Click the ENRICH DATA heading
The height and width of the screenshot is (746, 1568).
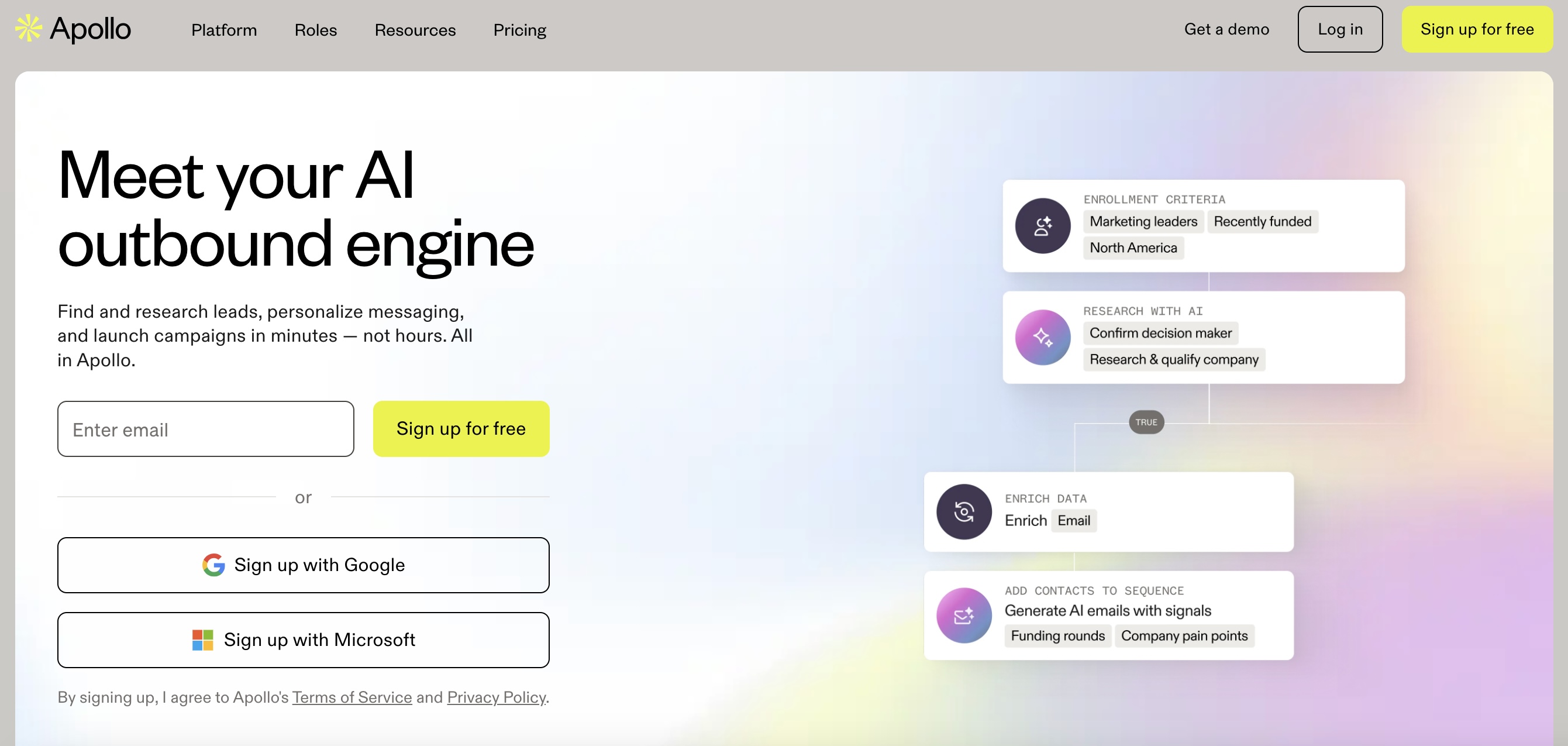pyautogui.click(x=1045, y=498)
